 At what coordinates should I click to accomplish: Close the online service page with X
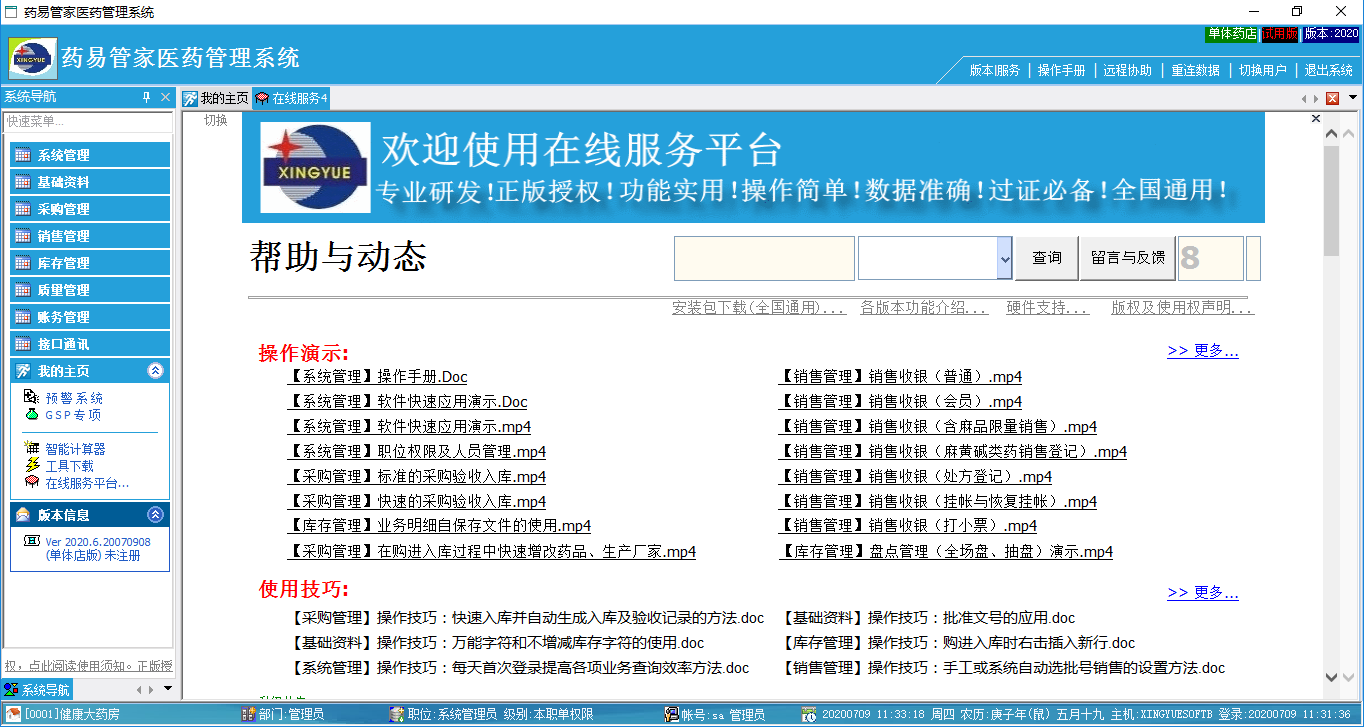pyautogui.click(x=1316, y=119)
